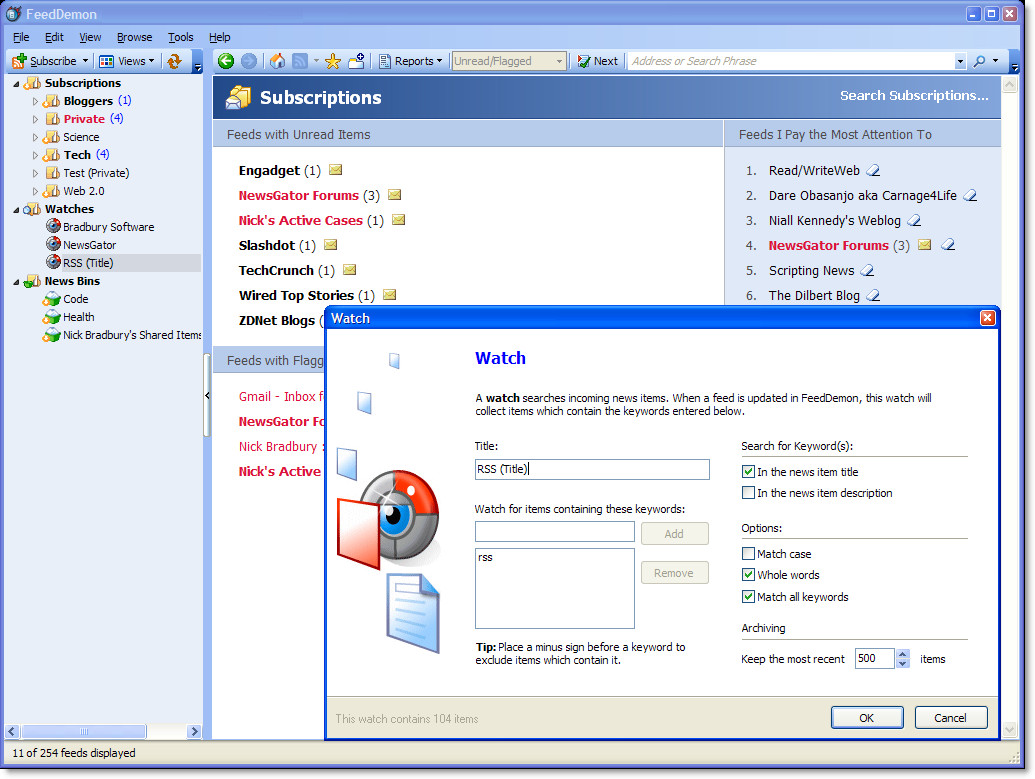Screen dimensions: 1035x779
Task: Click the Address or Search Phrase box
Action: (x=791, y=61)
